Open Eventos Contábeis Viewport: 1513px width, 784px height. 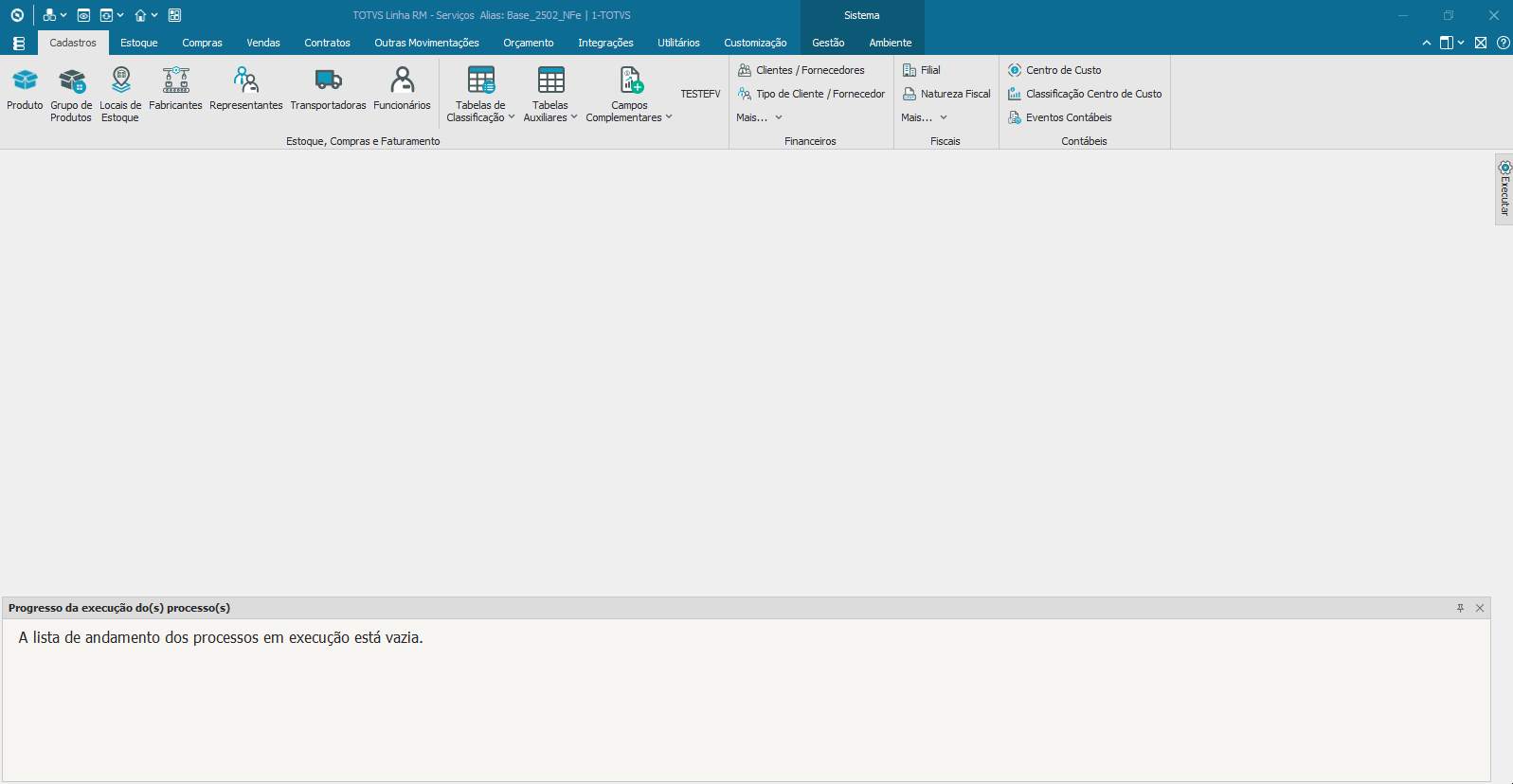pyautogui.click(x=1060, y=117)
